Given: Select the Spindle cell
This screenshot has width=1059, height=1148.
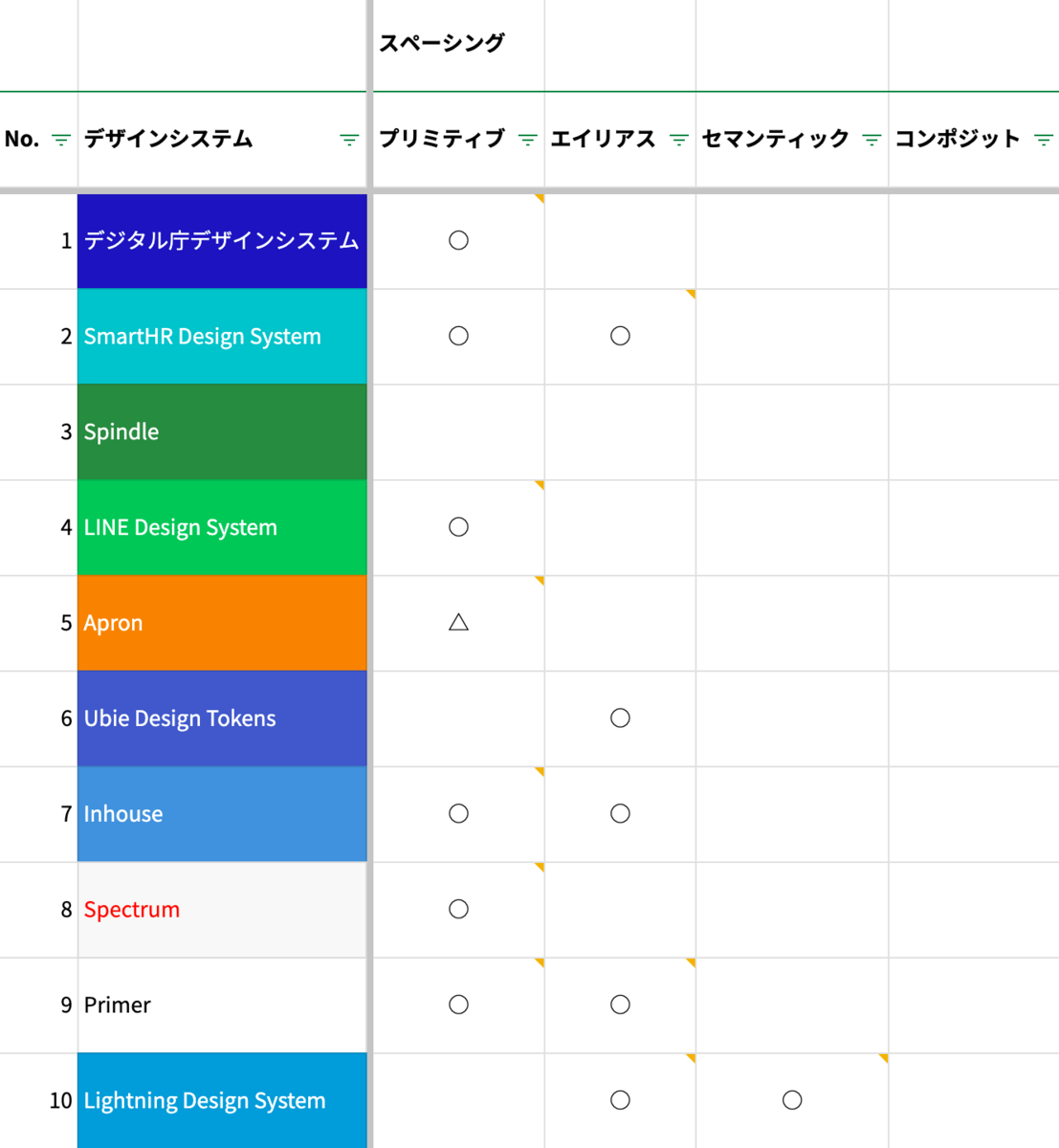Looking at the screenshot, I should click(222, 432).
